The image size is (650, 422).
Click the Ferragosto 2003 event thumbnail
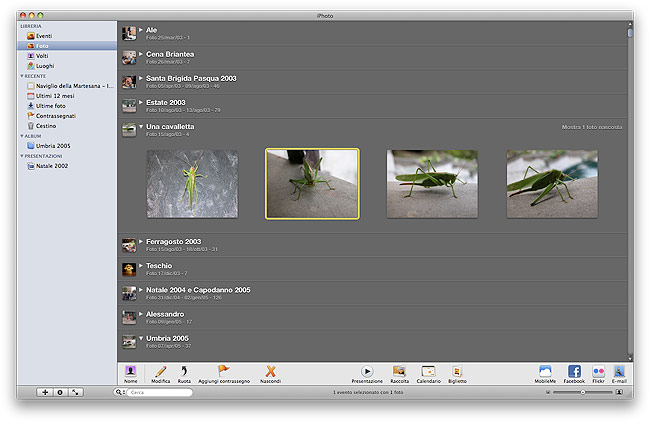tap(129, 245)
